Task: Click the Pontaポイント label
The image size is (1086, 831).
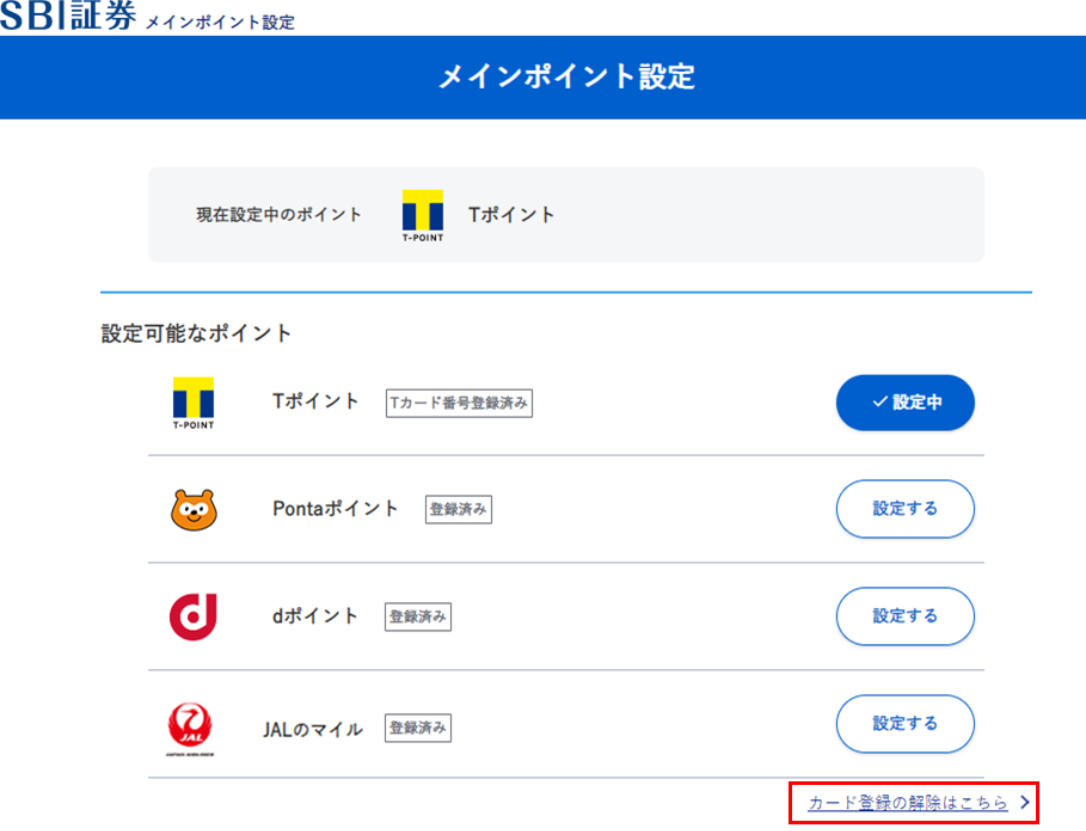Action: pos(335,509)
